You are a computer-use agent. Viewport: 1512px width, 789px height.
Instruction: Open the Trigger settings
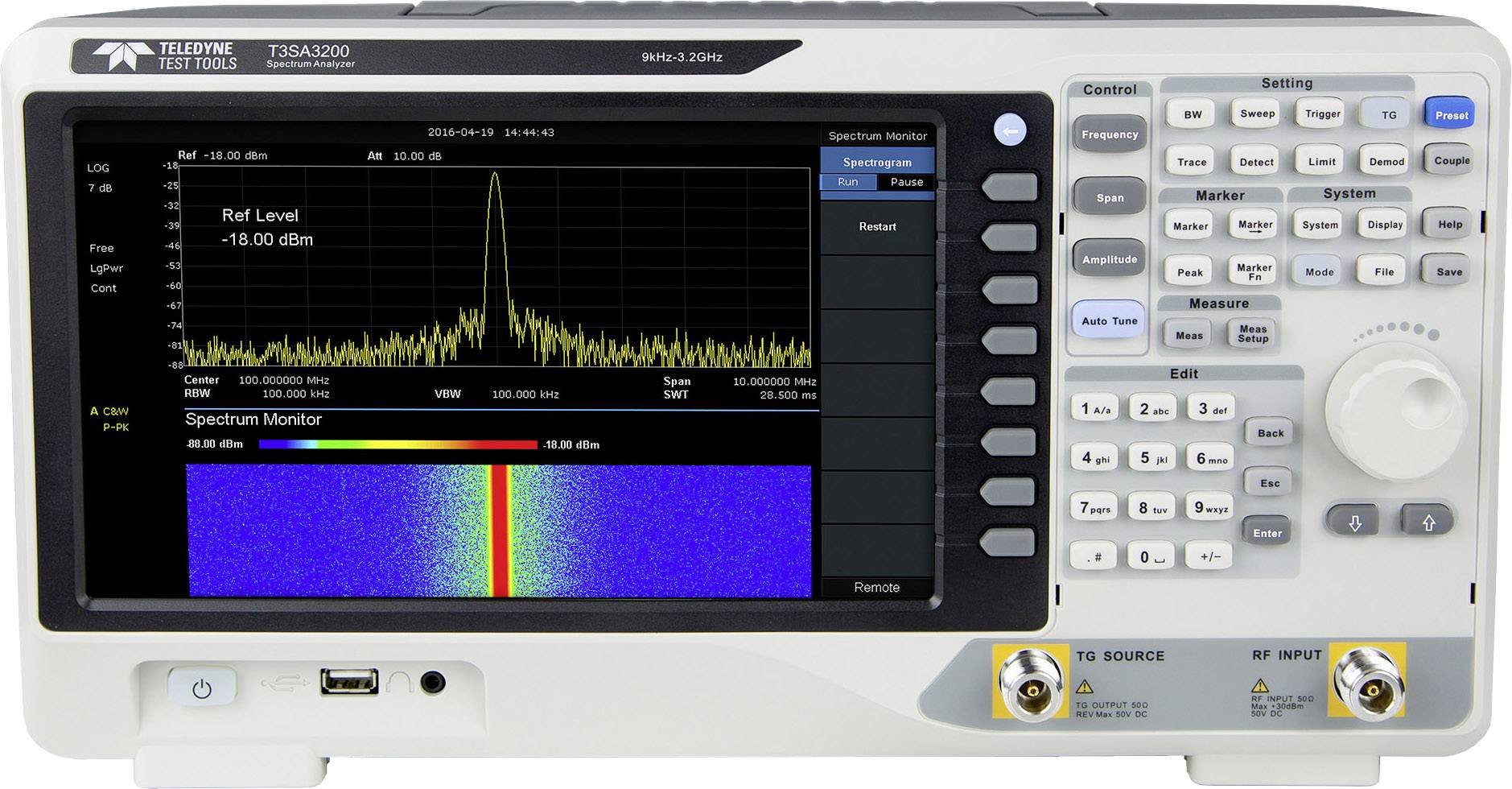tap(1320, 114)
